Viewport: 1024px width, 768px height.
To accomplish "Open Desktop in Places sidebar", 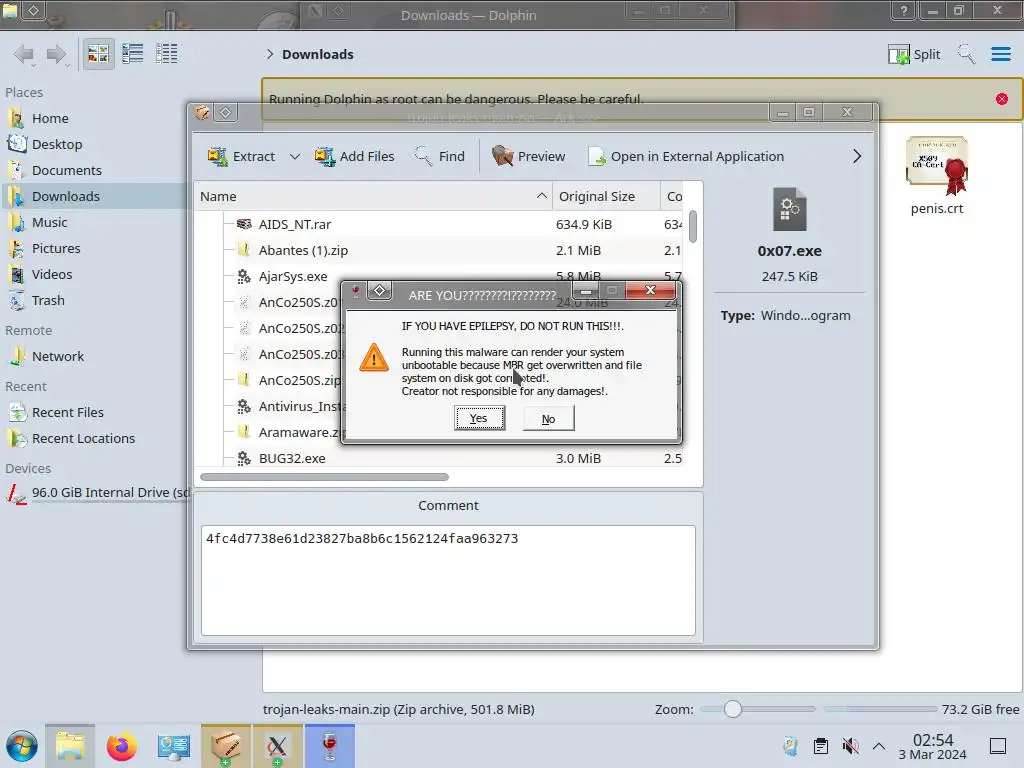I will point(95,144).
